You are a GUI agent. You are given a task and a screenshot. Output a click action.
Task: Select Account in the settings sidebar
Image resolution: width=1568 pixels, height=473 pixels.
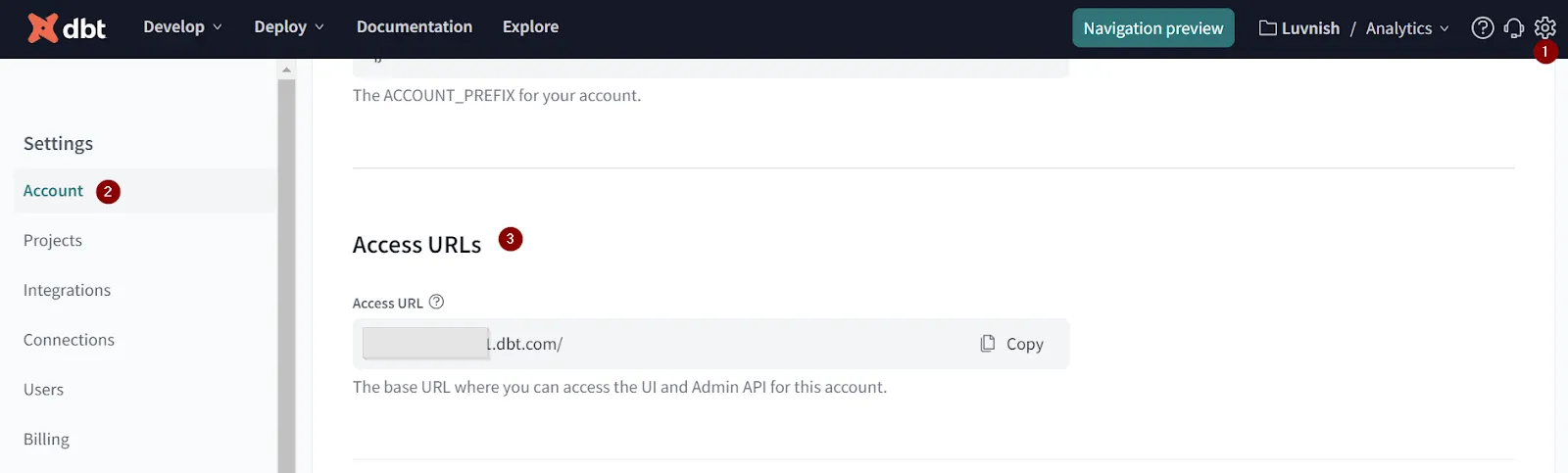(x=53, y=191)
